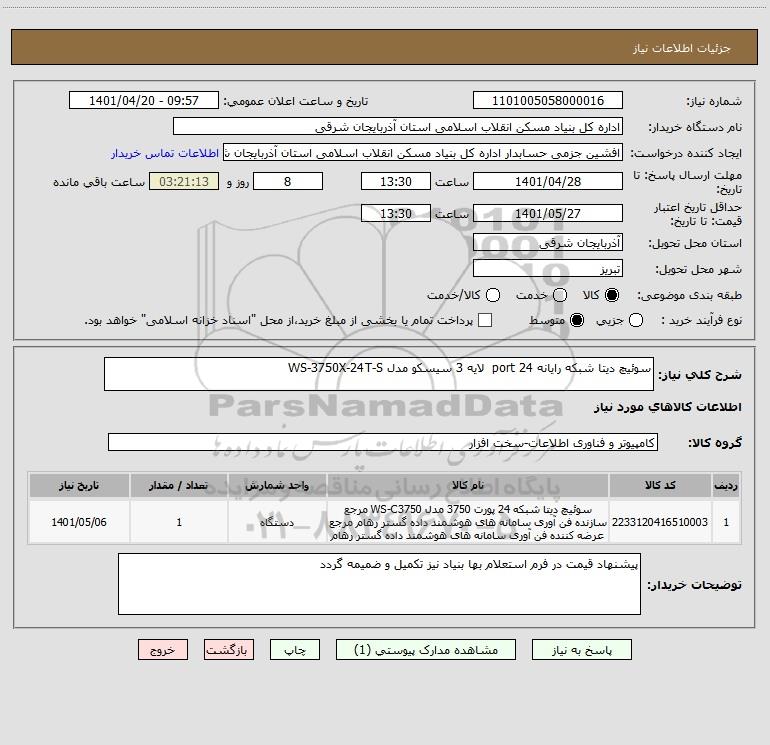Click the 'چاپ' print button
This screenshot has width=770, height=745.
[x=295, y=650]
